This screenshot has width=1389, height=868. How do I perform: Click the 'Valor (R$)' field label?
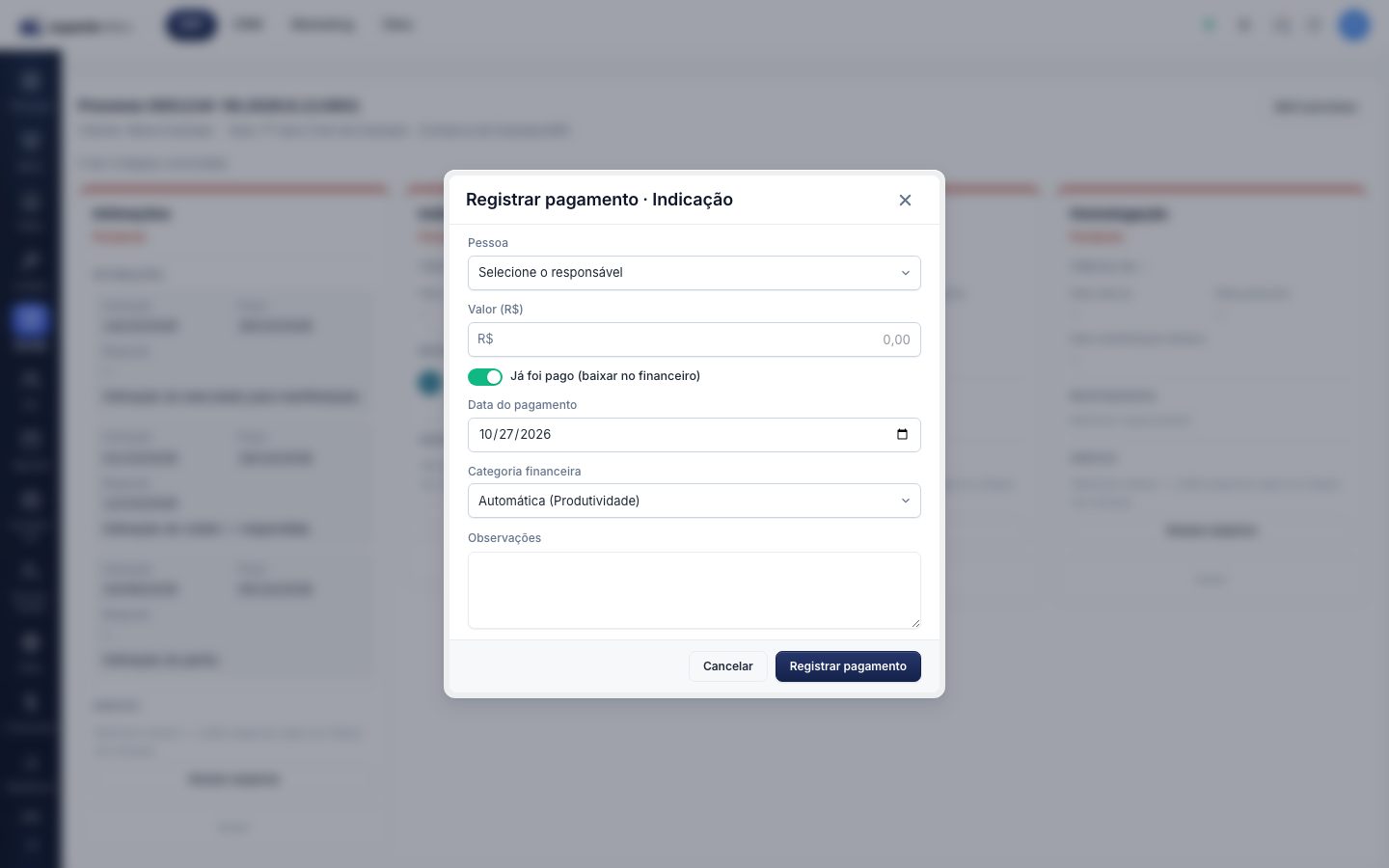pyautogui.click(x=496, y=310)
